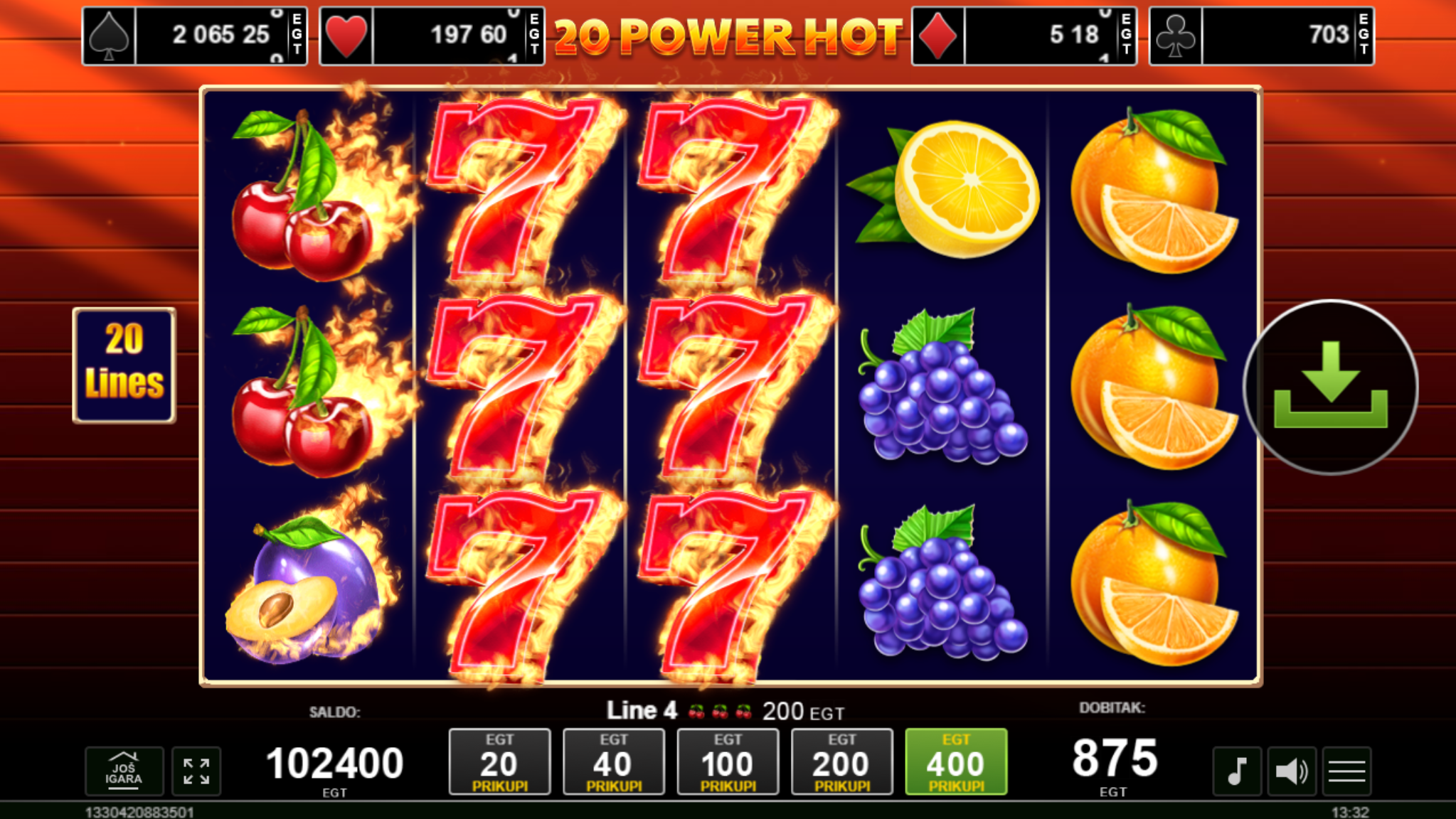Click the diamond jackpot icon
The width and height of the screenshot is (1456, 819).
pos(938,36)
